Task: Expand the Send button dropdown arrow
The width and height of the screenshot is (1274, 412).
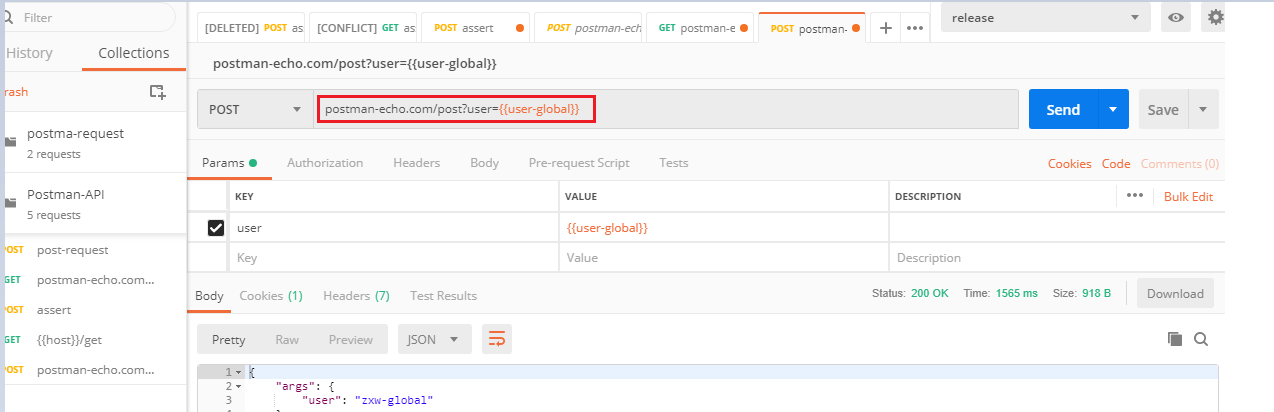Action: pos(1113,109)
